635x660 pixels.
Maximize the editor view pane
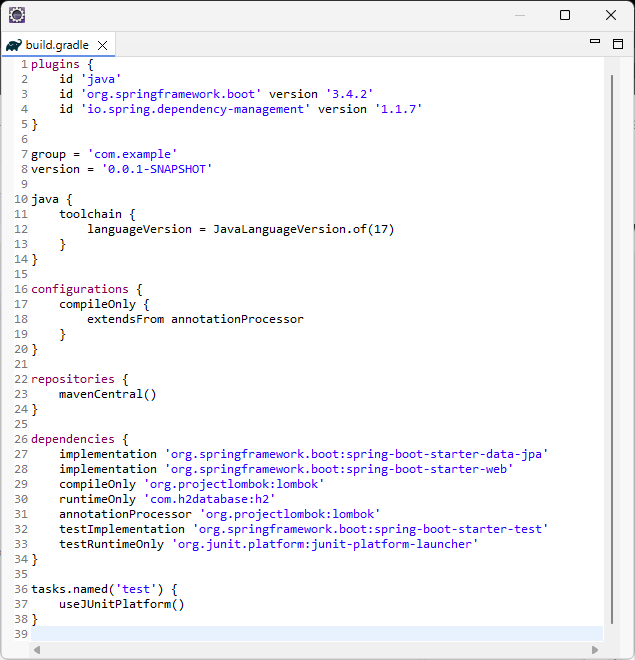click(x=618, y=43)
